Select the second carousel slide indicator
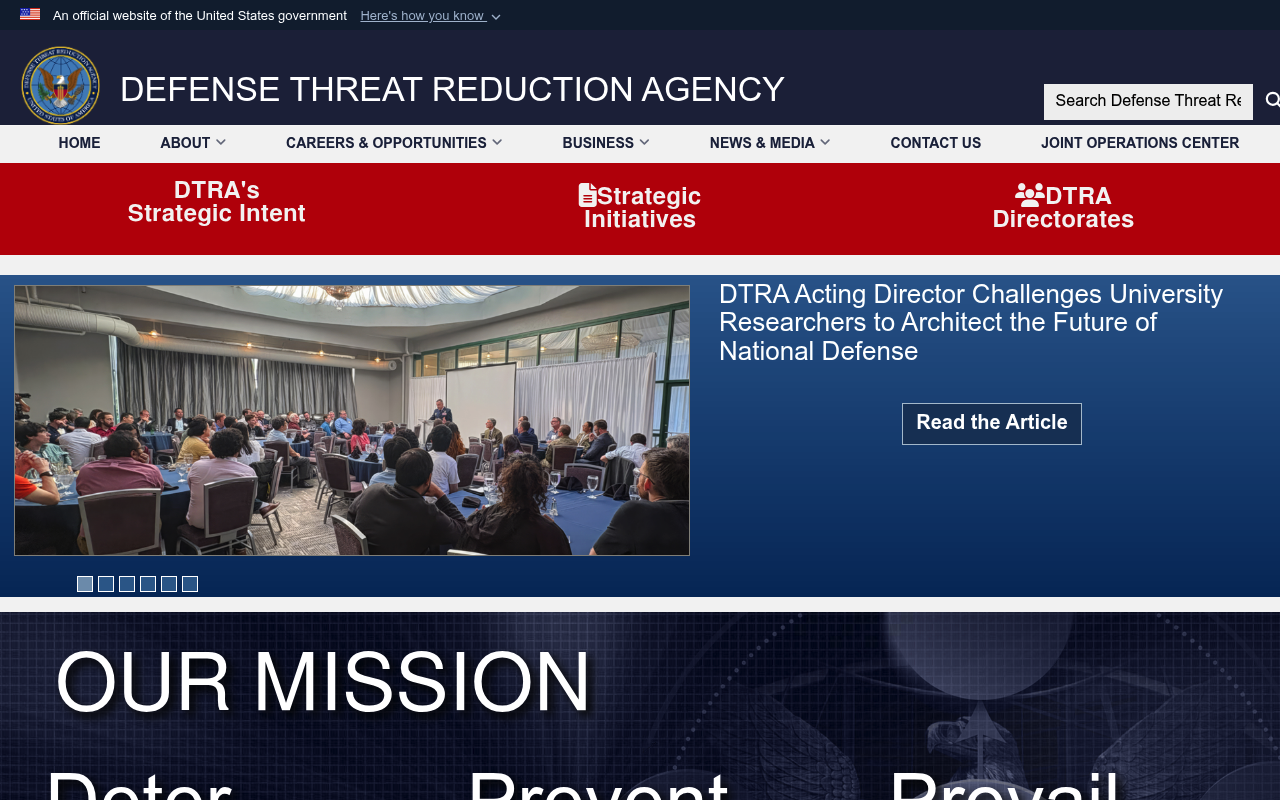 [x=106, y=584]
